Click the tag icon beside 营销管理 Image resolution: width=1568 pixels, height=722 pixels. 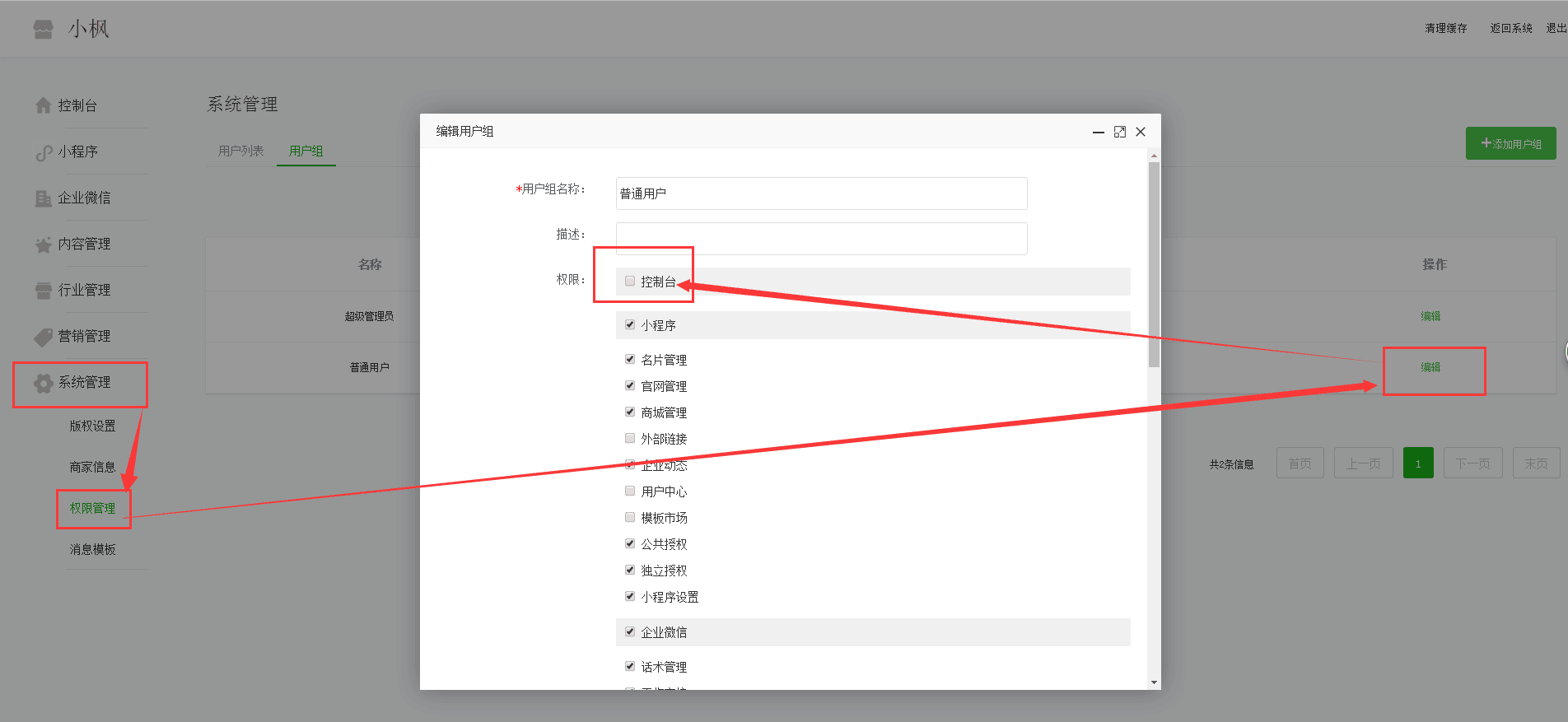[x=44, y=337]
